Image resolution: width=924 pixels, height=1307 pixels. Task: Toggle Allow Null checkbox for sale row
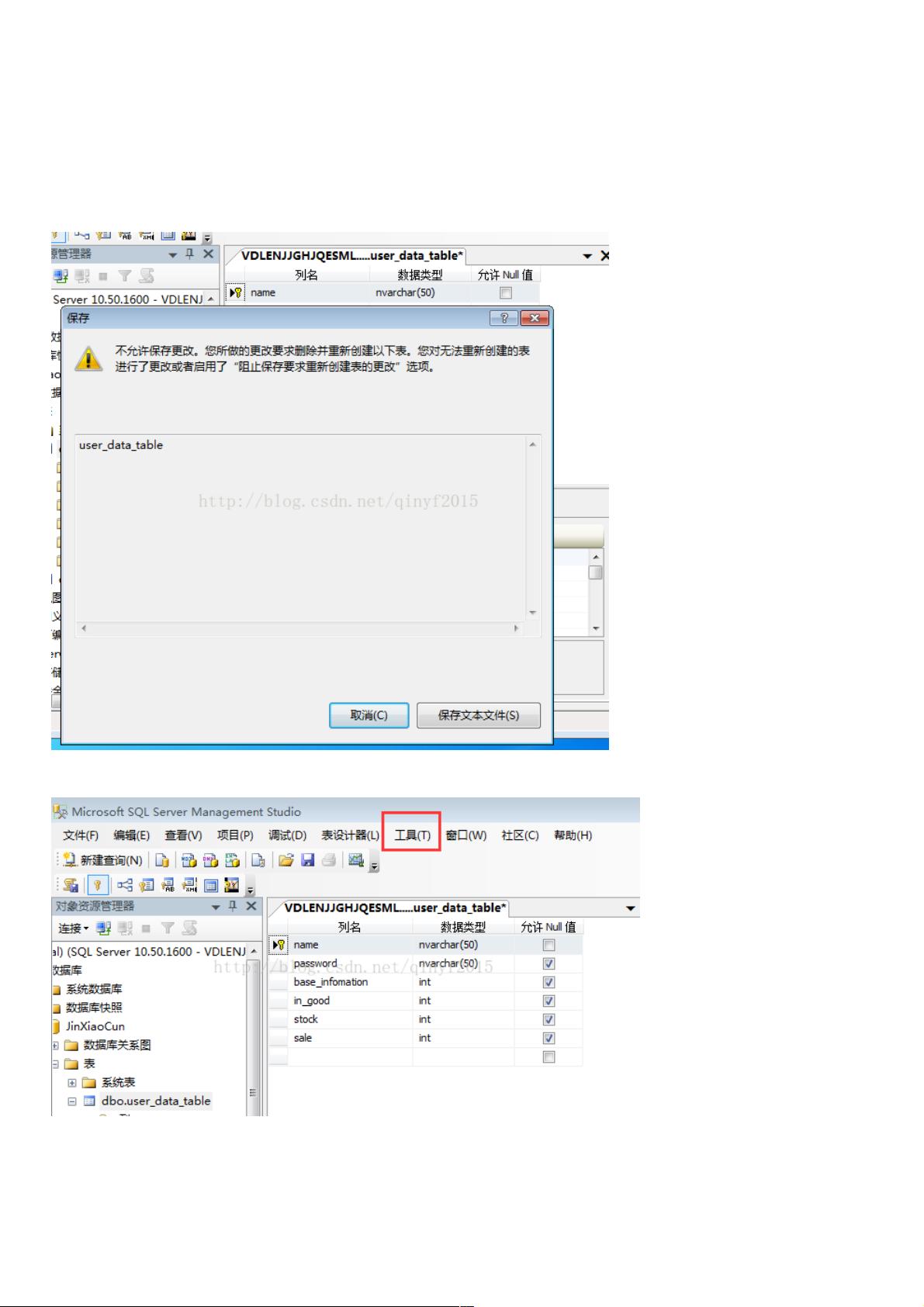(x=549, y=1038)
